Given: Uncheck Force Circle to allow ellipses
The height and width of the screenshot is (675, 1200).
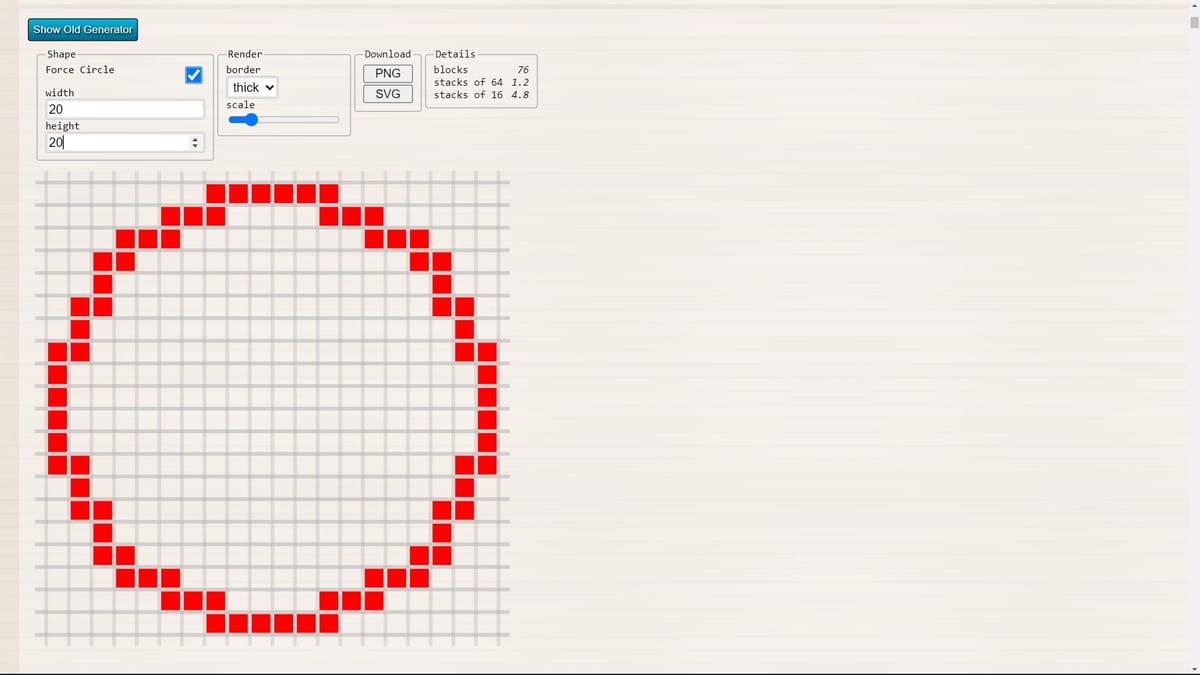Looking at the screenshot, I should click(x=193, y=74).
